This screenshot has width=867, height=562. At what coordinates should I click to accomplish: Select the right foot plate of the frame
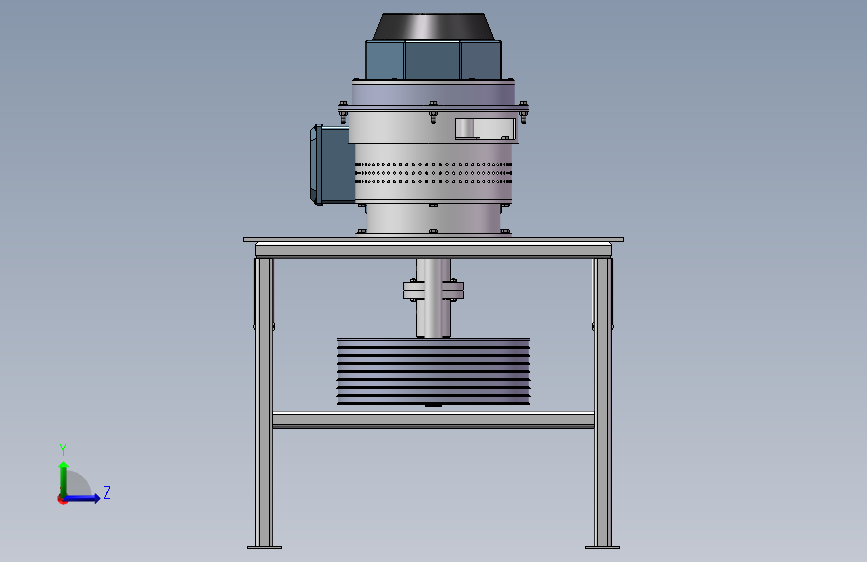click(x=603, y=548)
